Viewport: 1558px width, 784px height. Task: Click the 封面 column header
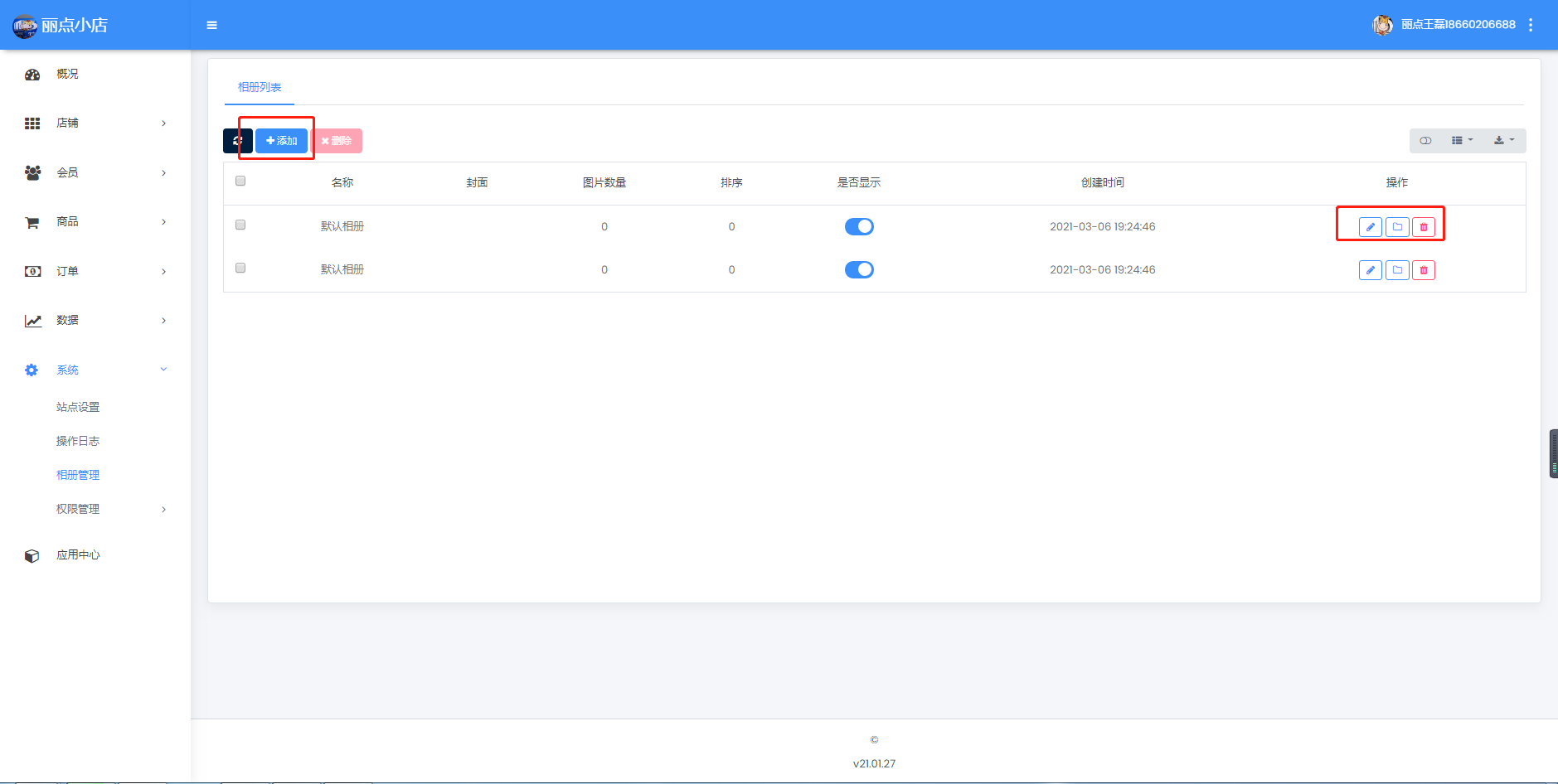click(x=477, y=183)
